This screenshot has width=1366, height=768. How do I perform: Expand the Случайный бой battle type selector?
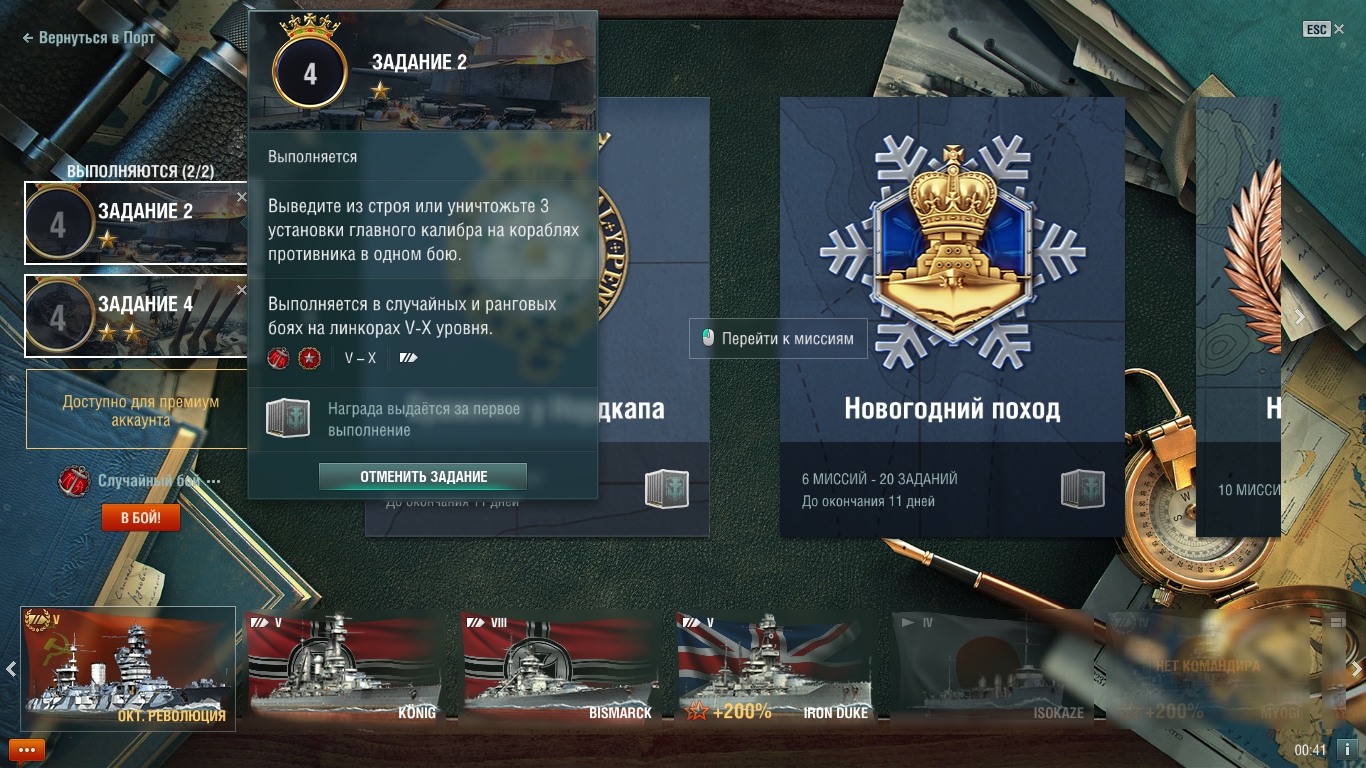pyautogui.click(x=140, y=481)
